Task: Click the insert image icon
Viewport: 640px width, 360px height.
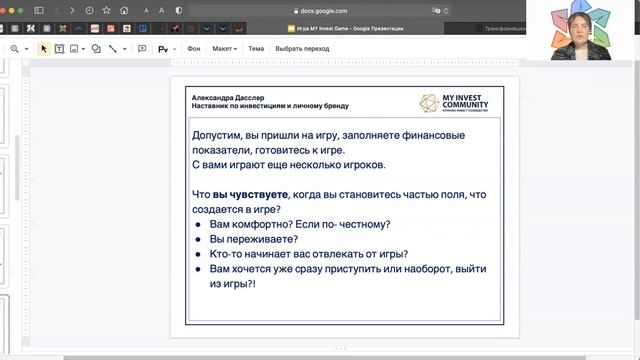Action: pos(74,49)
